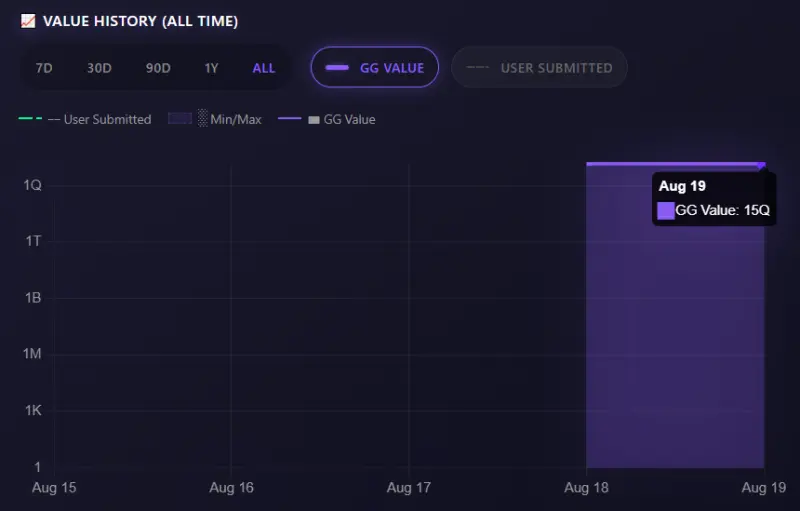Viewport: 800px width, 511px height.
Task: Click the purple swatch in the tooltip
Action: (666, 211)
